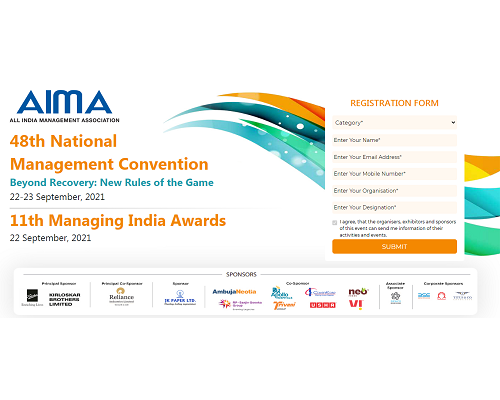The width and height of the screenshot is (500, 400).
Task: Focus the Enter Your Name field
Action: click(x=394, y=140)
